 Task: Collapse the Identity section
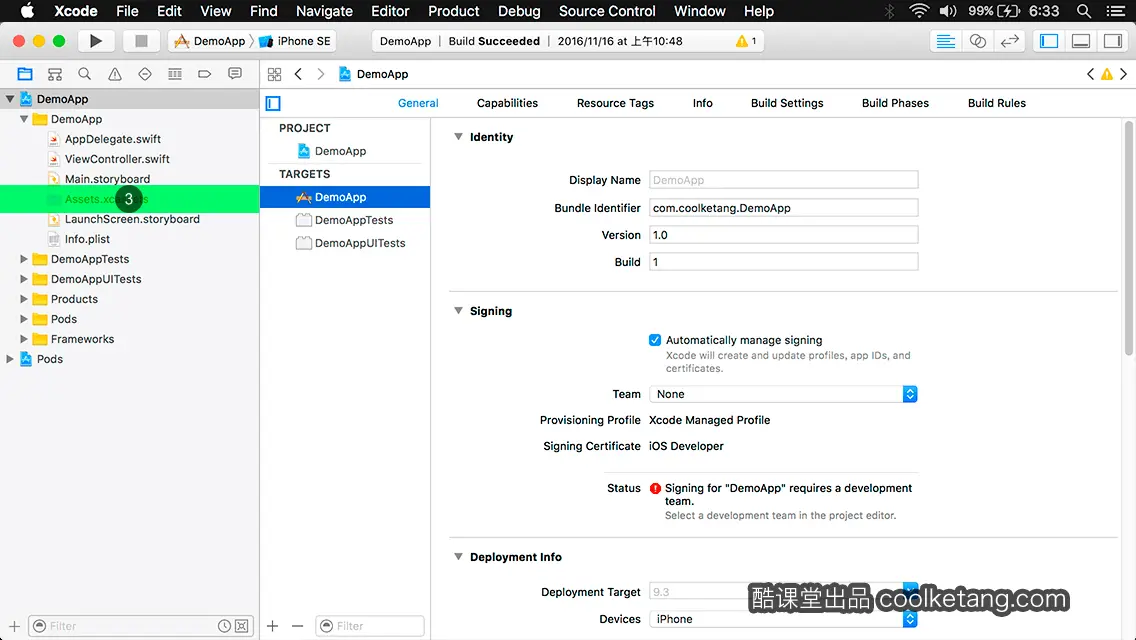[458, 136]
